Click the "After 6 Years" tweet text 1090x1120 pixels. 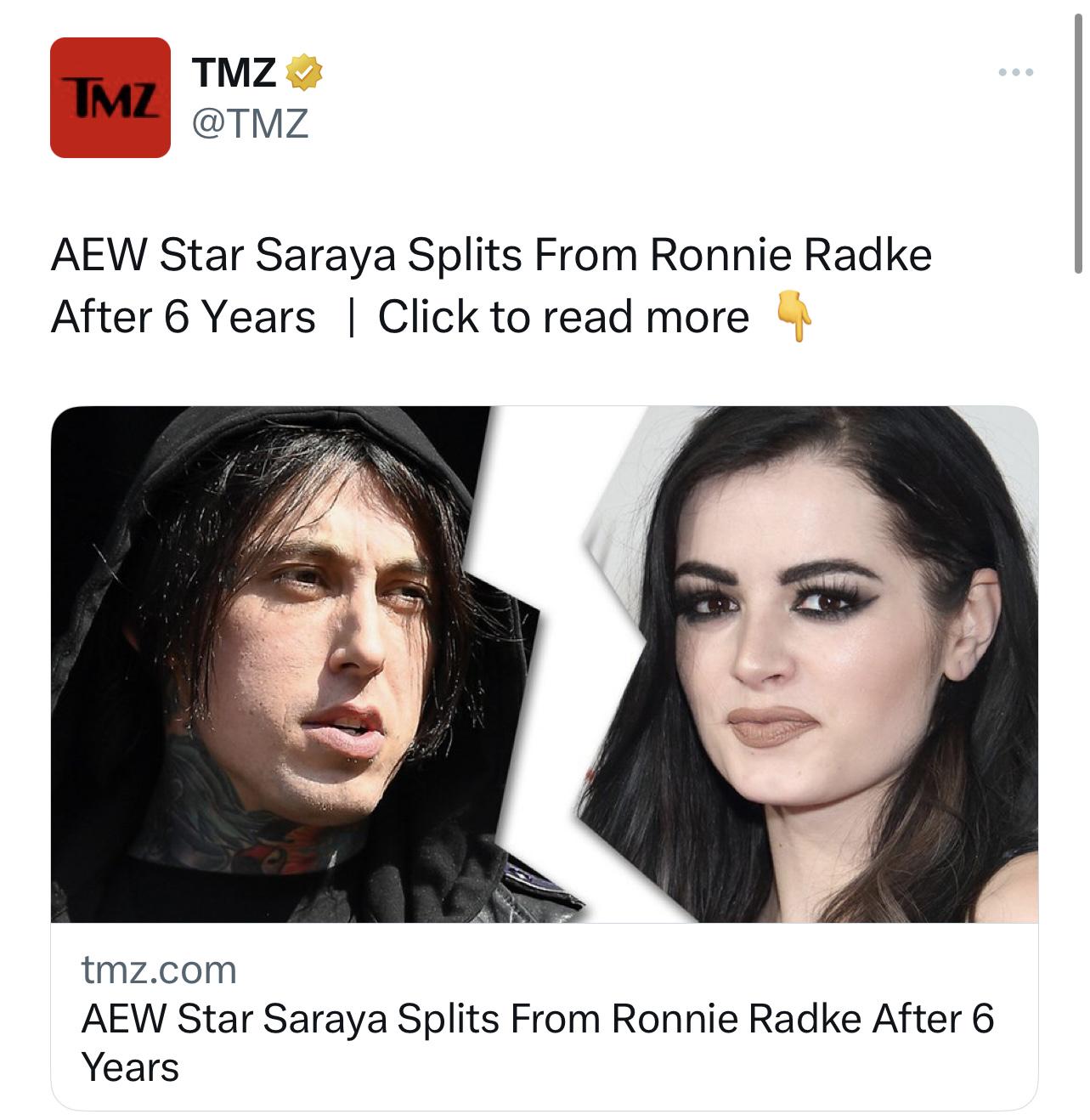184,317
